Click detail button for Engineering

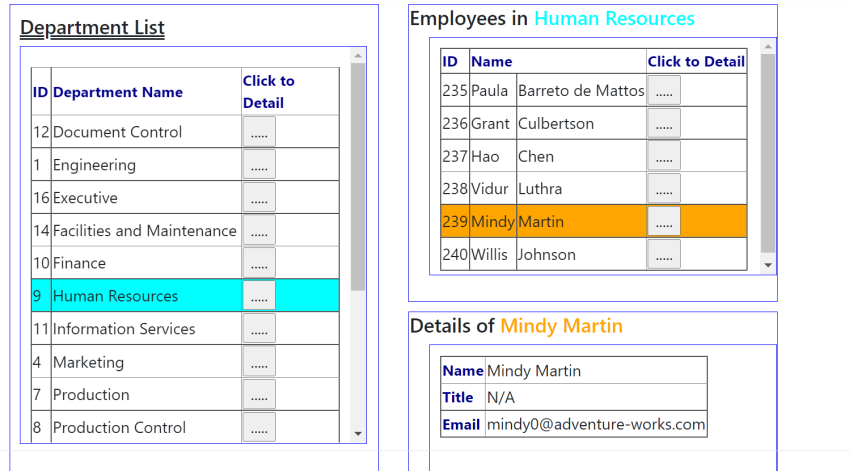[259, 165]
